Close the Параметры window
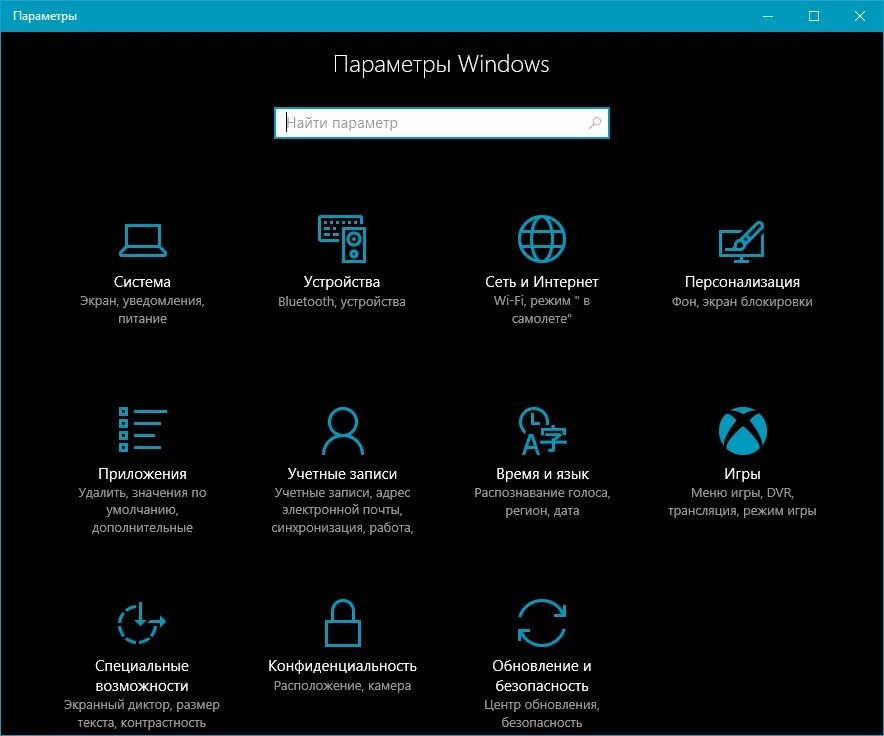 click(860, 16)
